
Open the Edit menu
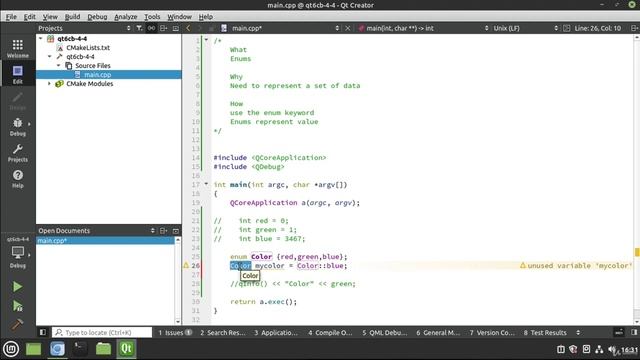29,17
